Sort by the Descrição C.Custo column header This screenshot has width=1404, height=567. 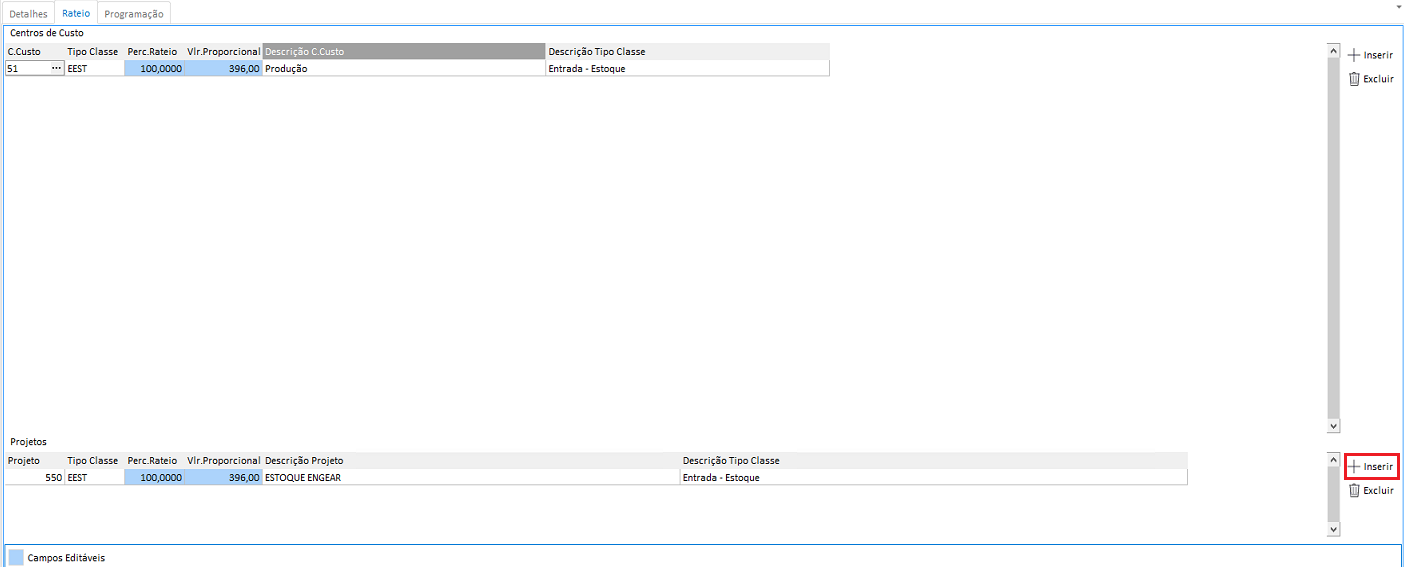coord(404,51)
